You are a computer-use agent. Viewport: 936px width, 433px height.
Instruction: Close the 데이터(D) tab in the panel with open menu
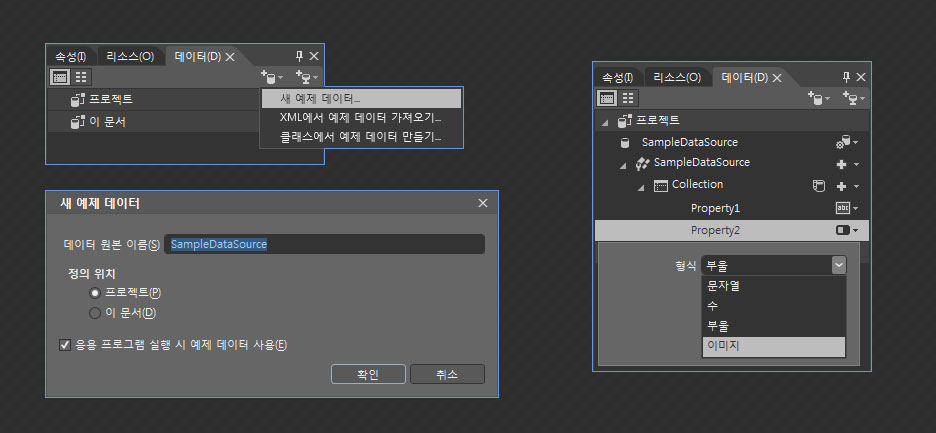230,57
